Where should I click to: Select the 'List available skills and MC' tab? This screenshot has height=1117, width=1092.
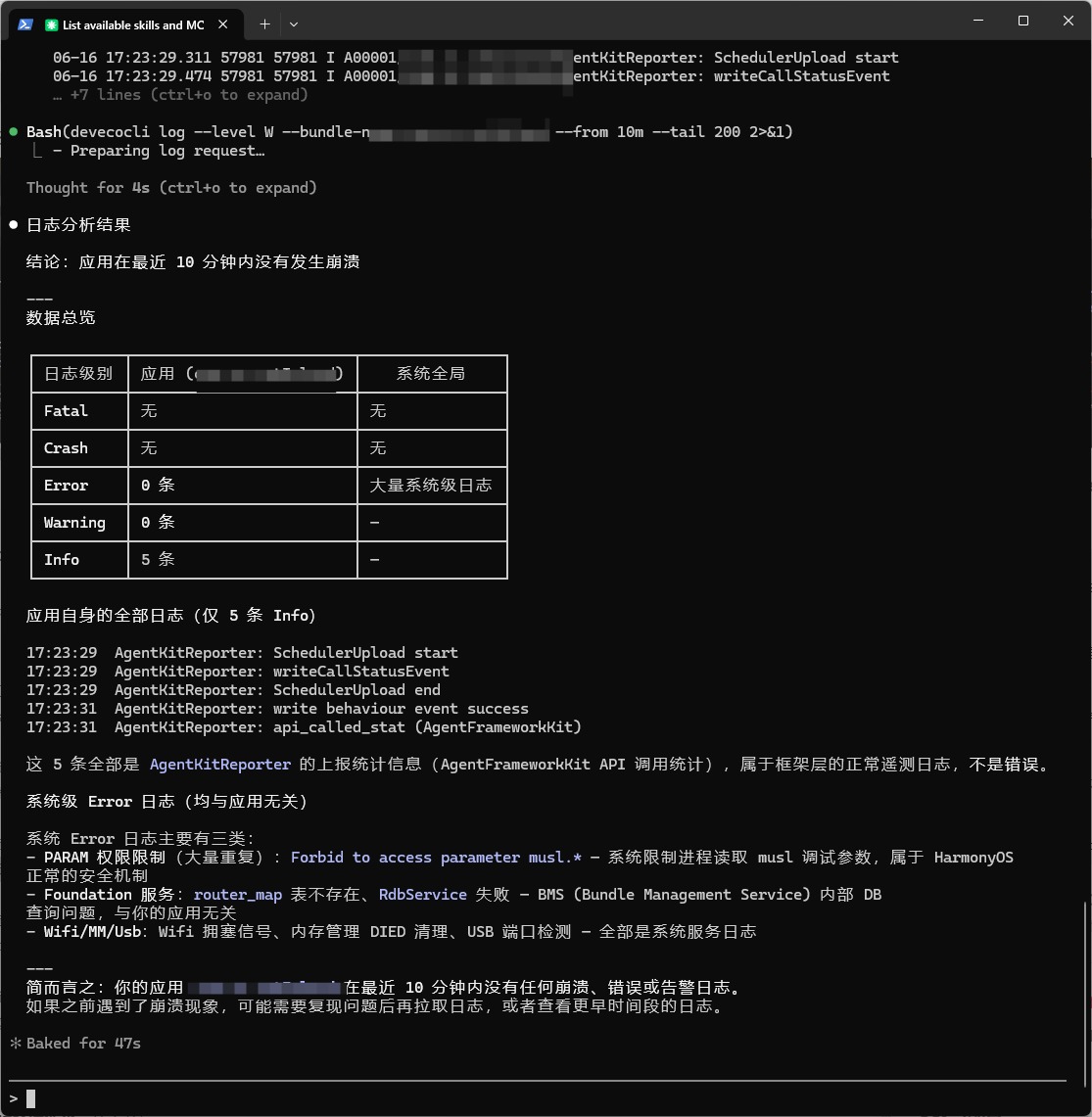tap(127, 24)
